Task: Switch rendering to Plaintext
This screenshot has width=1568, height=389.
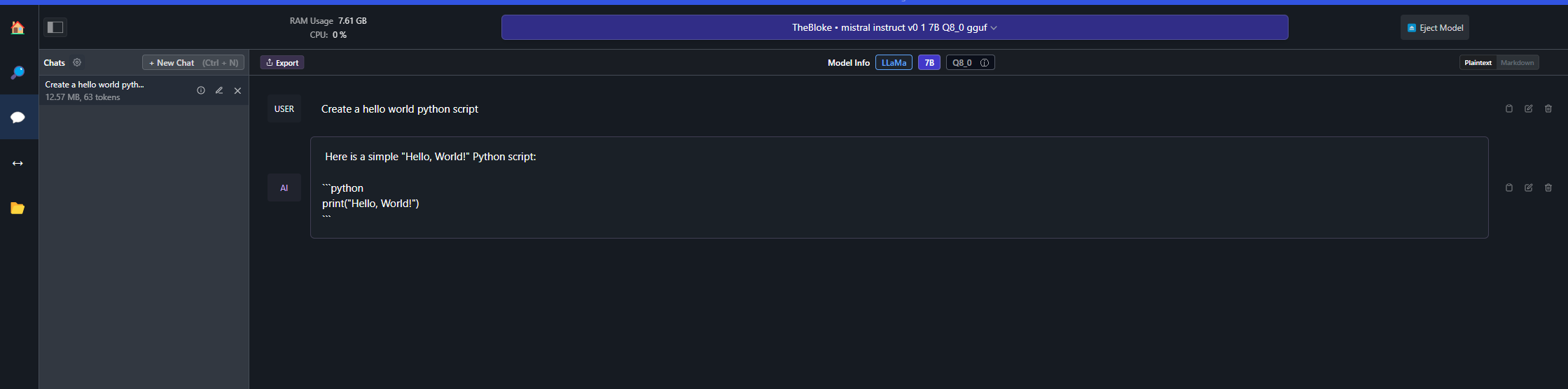Action: 1478,62
